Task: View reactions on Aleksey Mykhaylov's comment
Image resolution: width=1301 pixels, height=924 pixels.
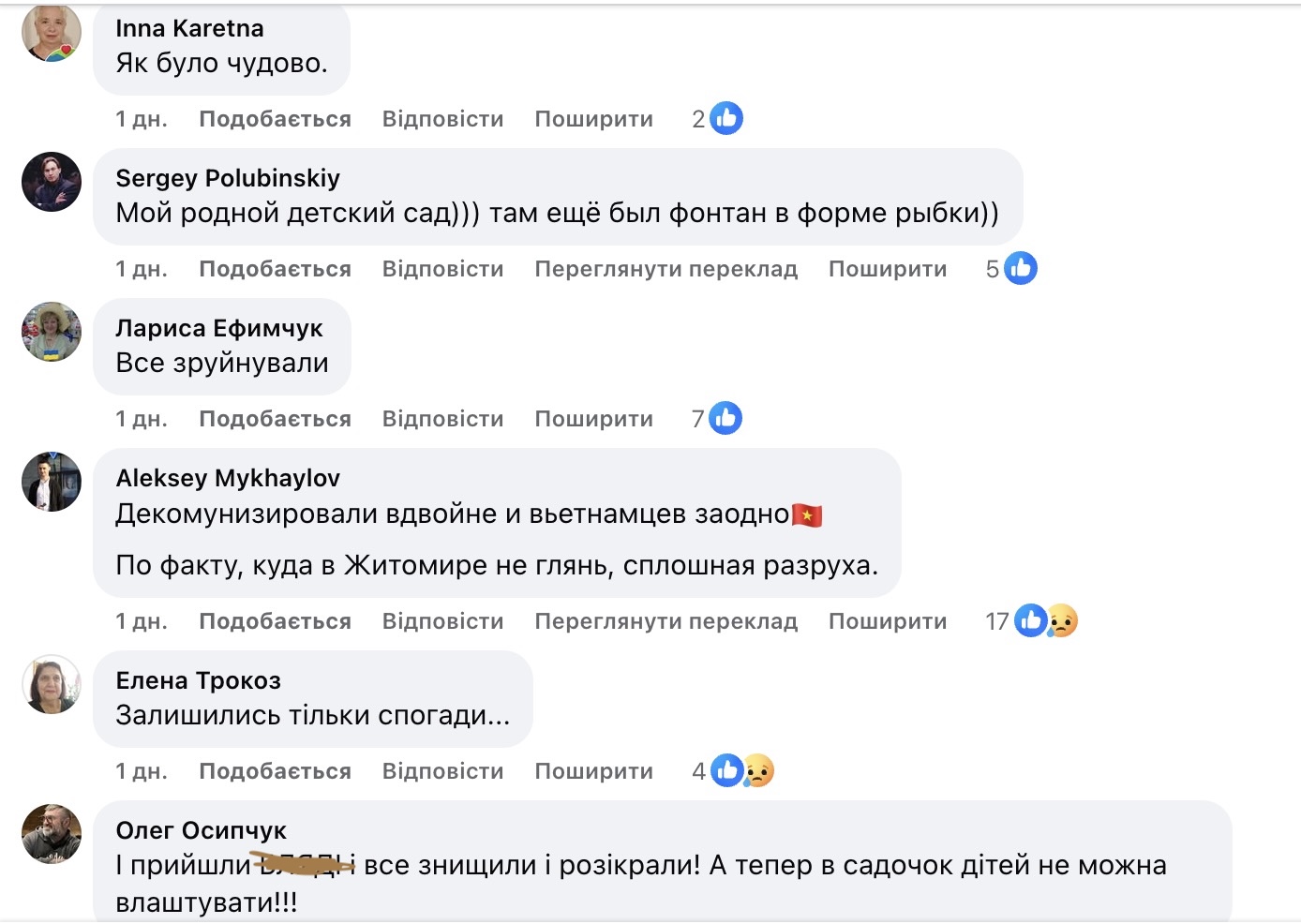Action: click(x=1031, y=621)
